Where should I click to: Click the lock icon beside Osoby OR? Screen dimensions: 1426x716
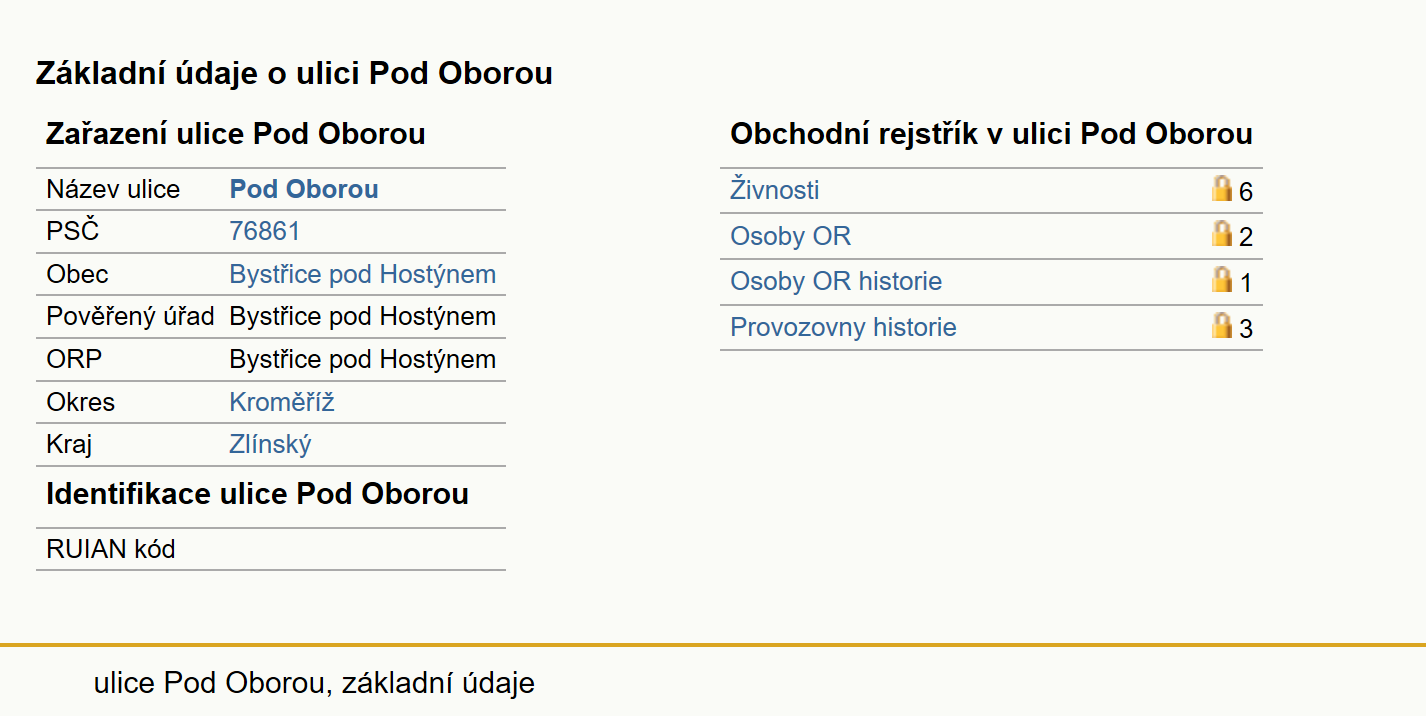(1221, 234)
